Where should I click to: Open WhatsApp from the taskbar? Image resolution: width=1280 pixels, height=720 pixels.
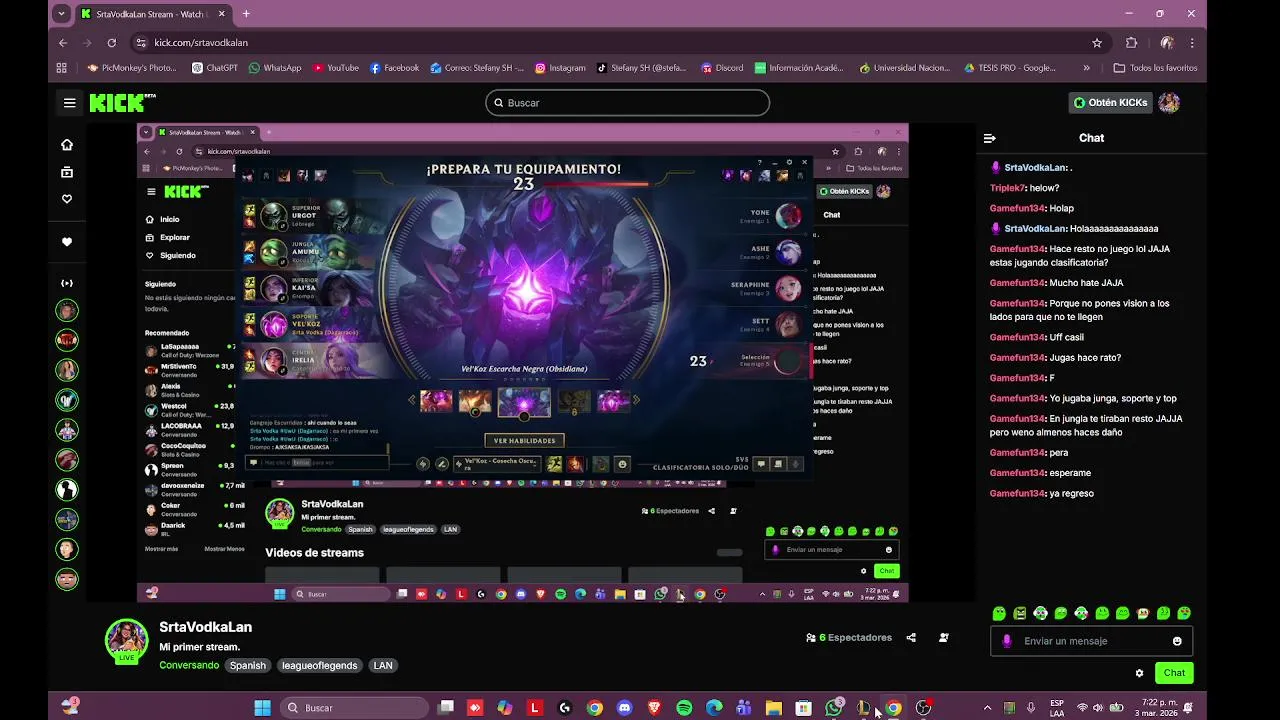coord(833,708)
